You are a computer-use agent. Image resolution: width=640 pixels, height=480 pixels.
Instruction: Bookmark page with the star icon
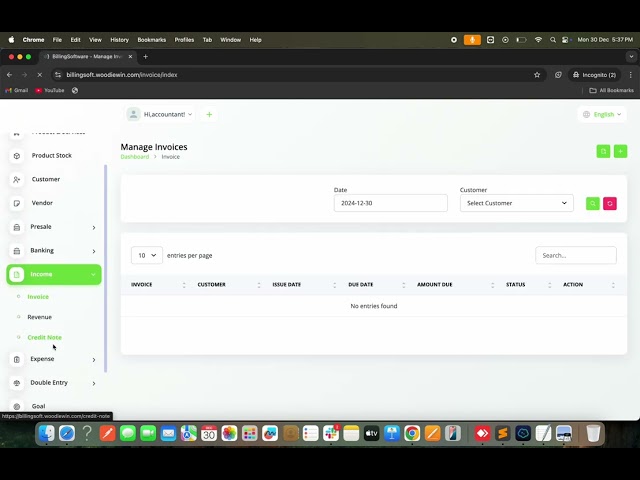(537, 75)
